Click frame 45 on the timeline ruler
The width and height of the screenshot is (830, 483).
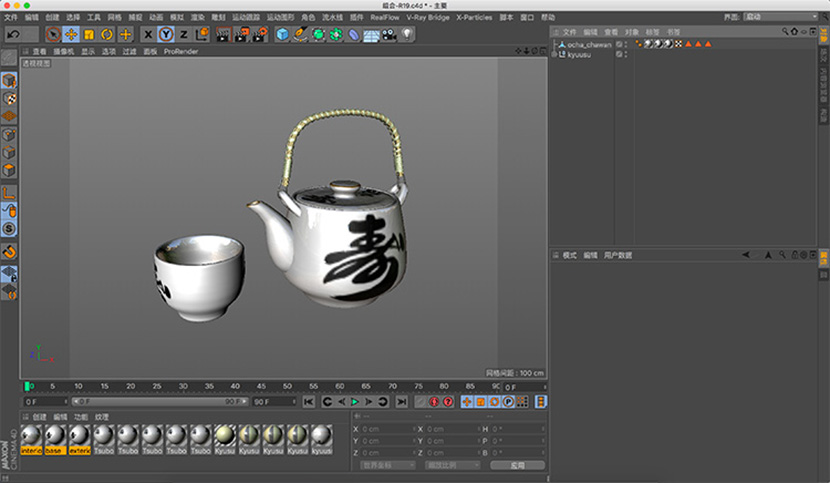pyautogui.click(x=261, y=386)
